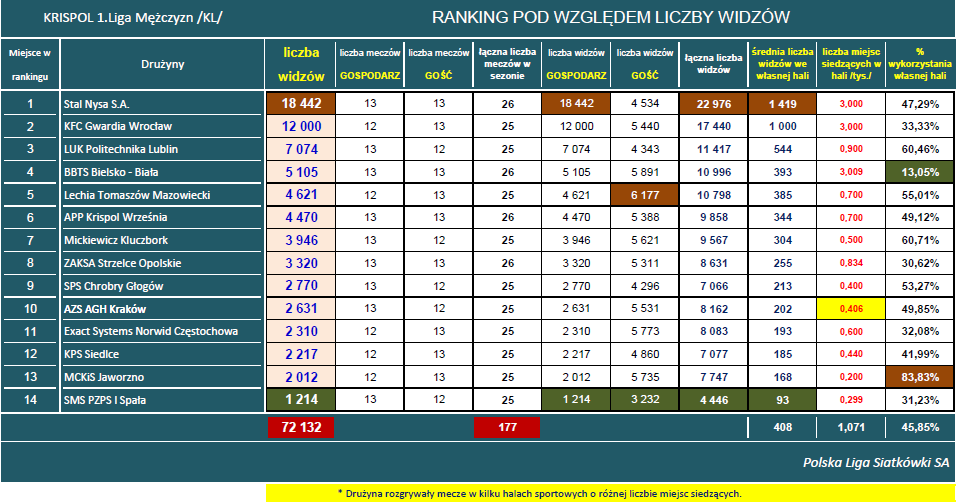Select the blue 3 946 attendance value
The height and width of the screenshot is (502, 956).
301,240
